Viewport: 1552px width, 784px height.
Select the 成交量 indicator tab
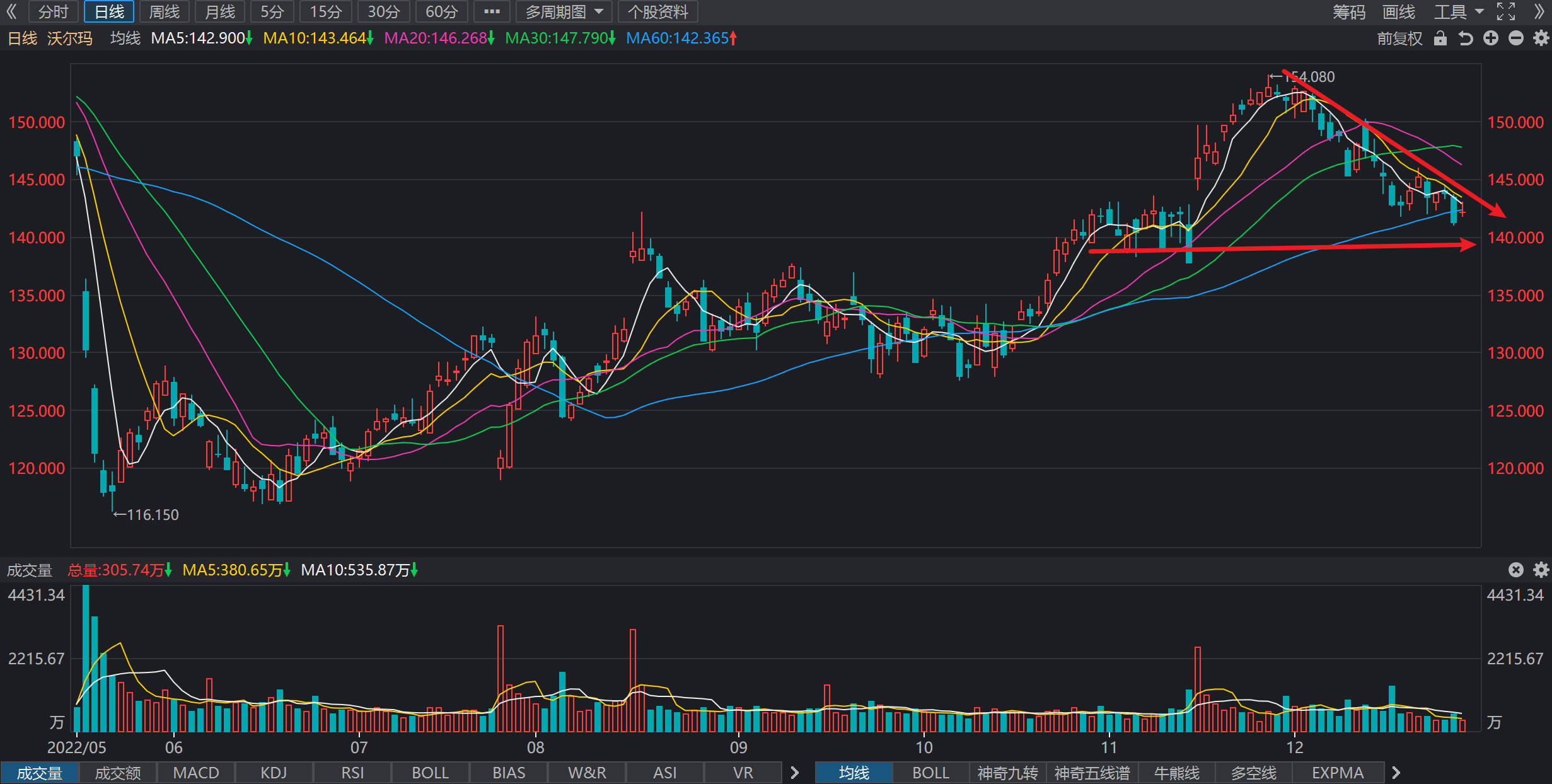click(x=39, y=773)
